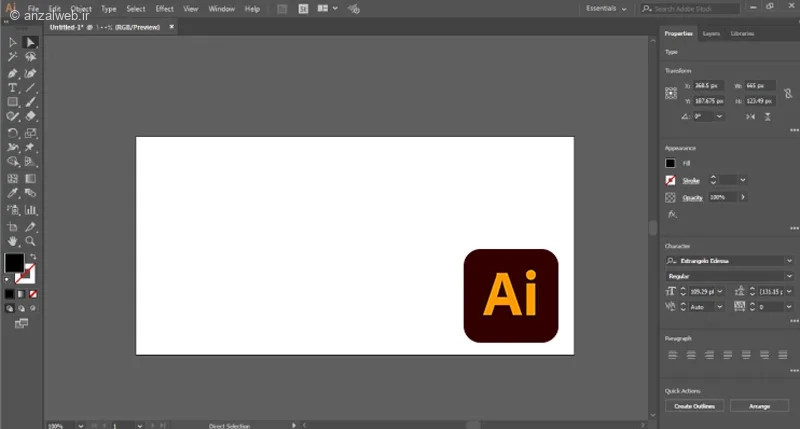Select the Direct Selection tool
800x429 pixels.
[30, 43]
